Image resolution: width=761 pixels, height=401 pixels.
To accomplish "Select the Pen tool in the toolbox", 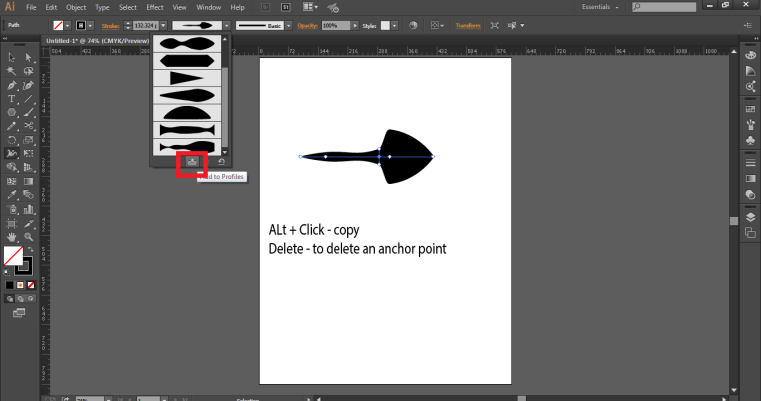I will (11, 85).
